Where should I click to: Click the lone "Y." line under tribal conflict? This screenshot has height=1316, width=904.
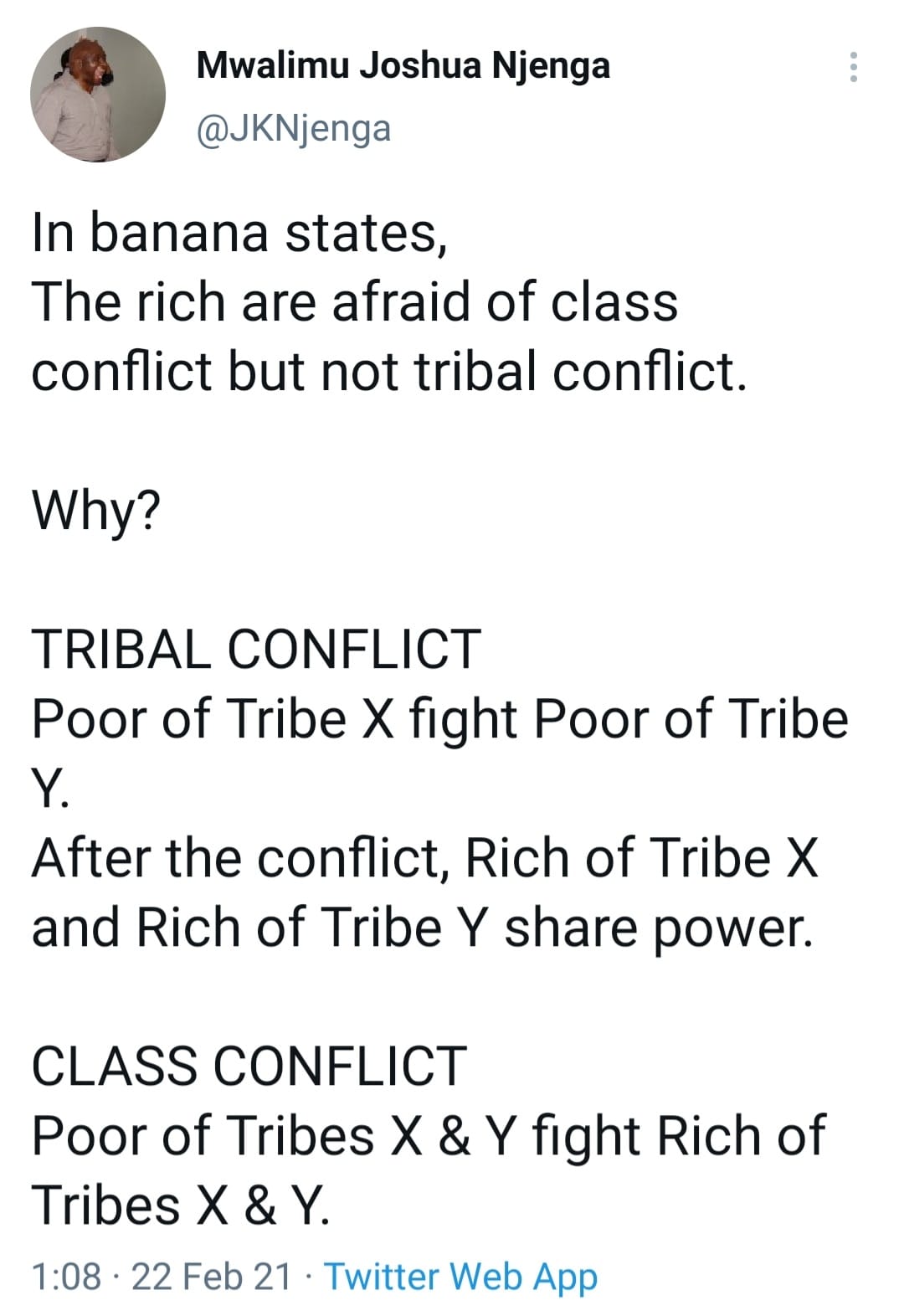coord(49,788)
